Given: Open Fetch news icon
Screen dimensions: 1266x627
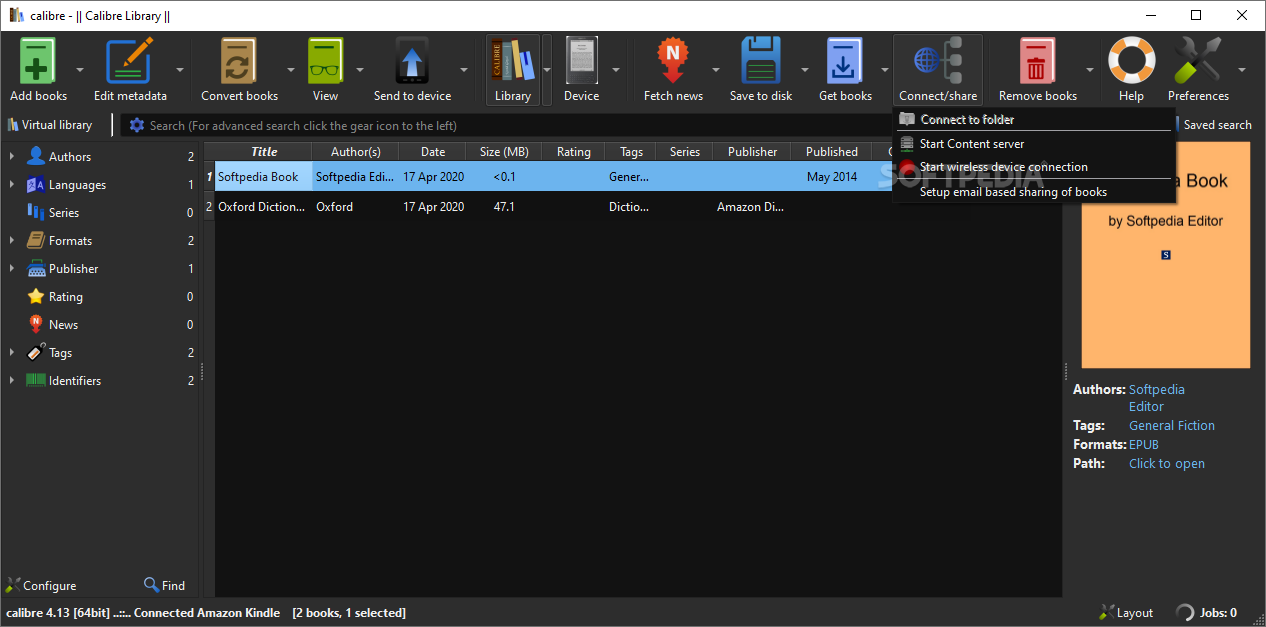Looking at the screenshot, I should tap(673, 62).
